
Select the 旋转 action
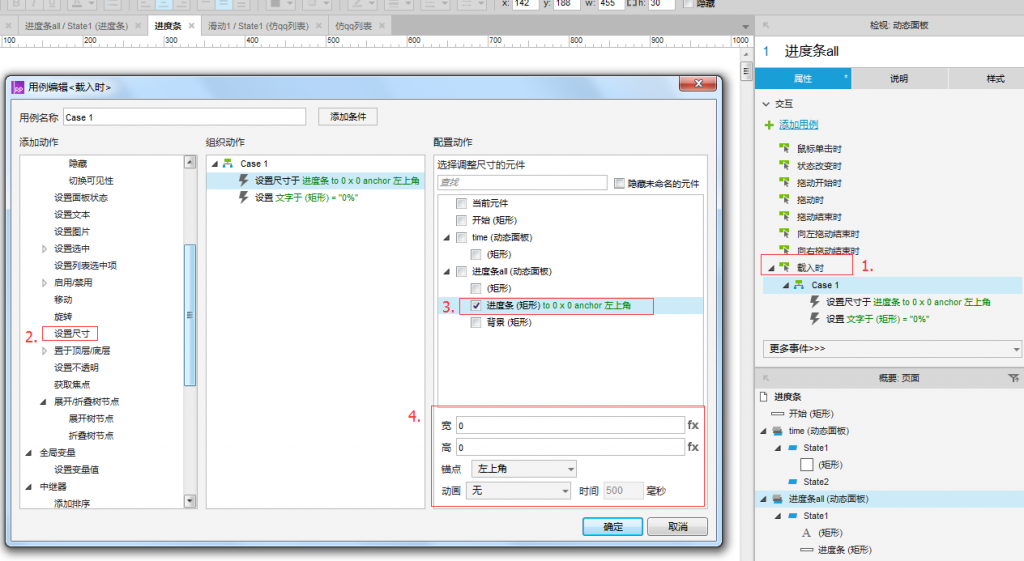click(x=63, y=317)
